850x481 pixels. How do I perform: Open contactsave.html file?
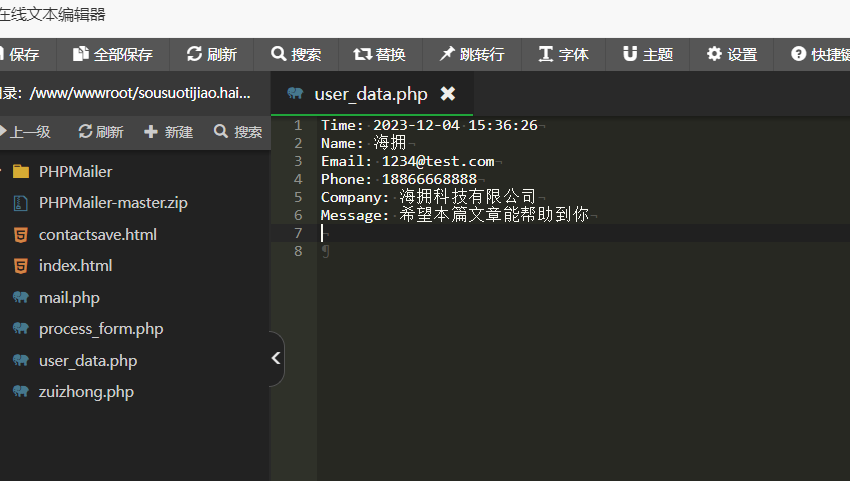point(98,235)
